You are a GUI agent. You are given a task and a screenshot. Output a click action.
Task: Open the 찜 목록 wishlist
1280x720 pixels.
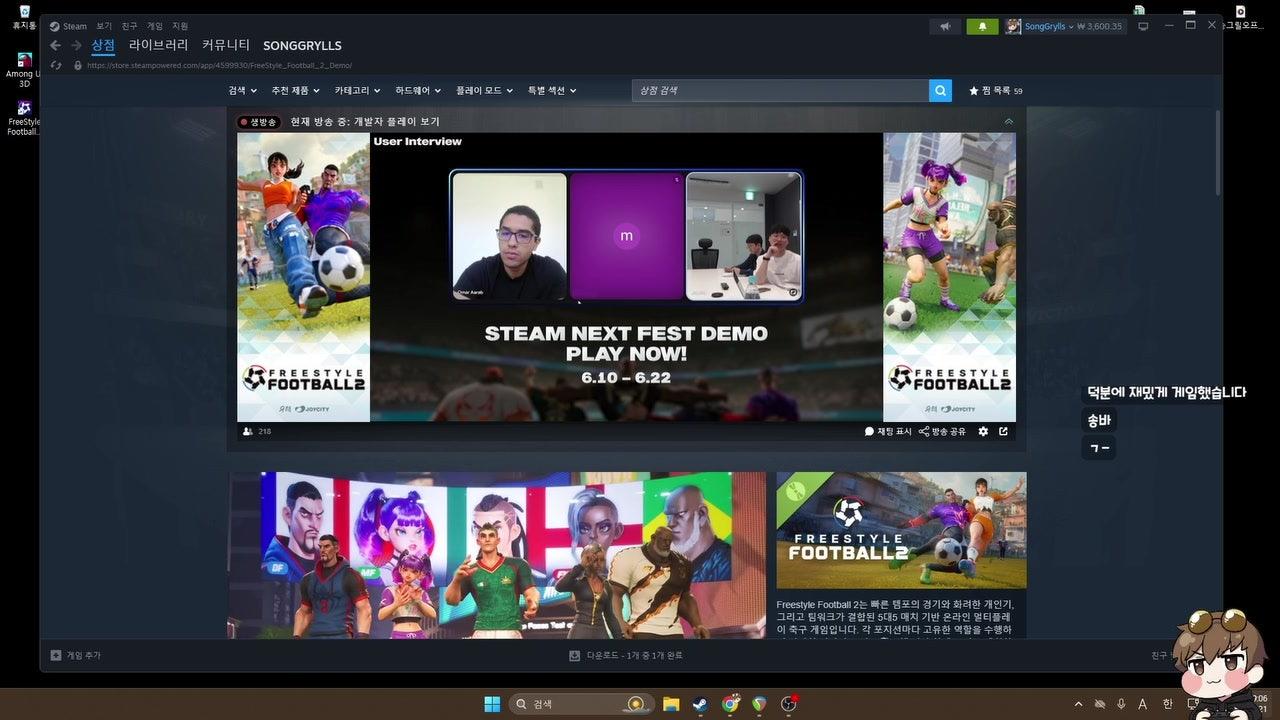point(996,91)
